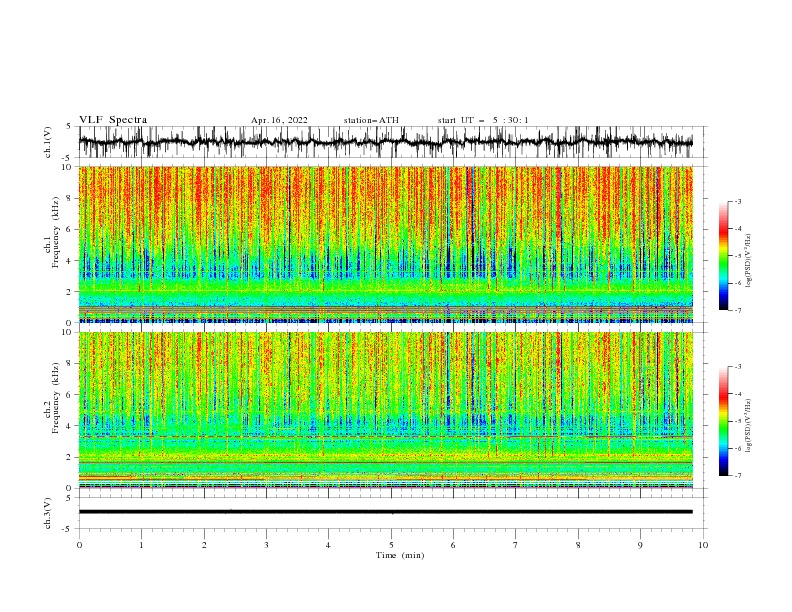Click time-axis tick label "7"
This screenshot has width=792, height=612.
(516, 545)
